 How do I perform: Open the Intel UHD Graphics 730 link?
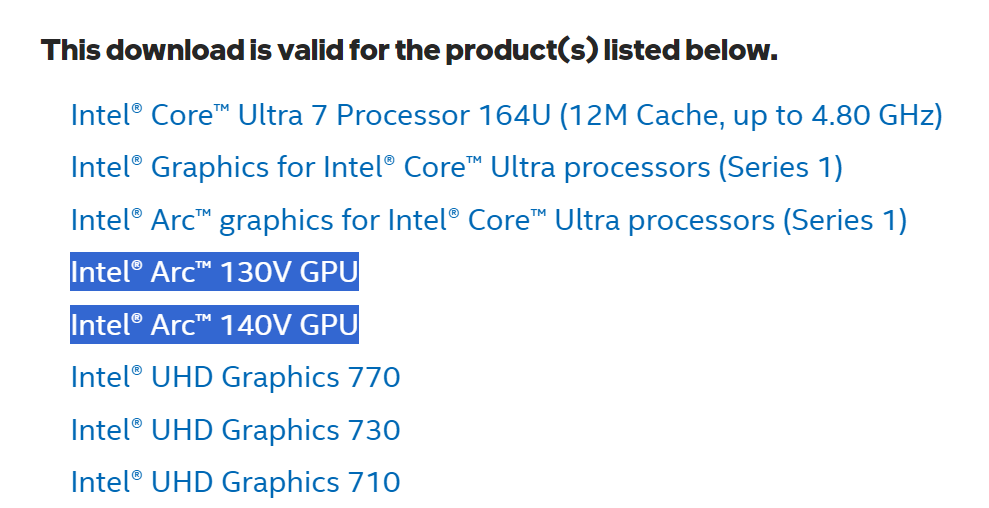(235, 430)
